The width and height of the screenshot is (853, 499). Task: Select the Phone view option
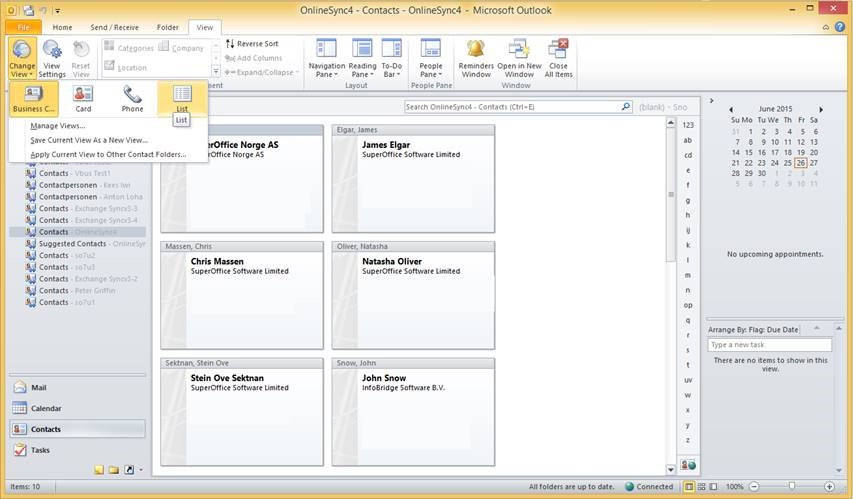pyautogui.click(x=132, y=98)
